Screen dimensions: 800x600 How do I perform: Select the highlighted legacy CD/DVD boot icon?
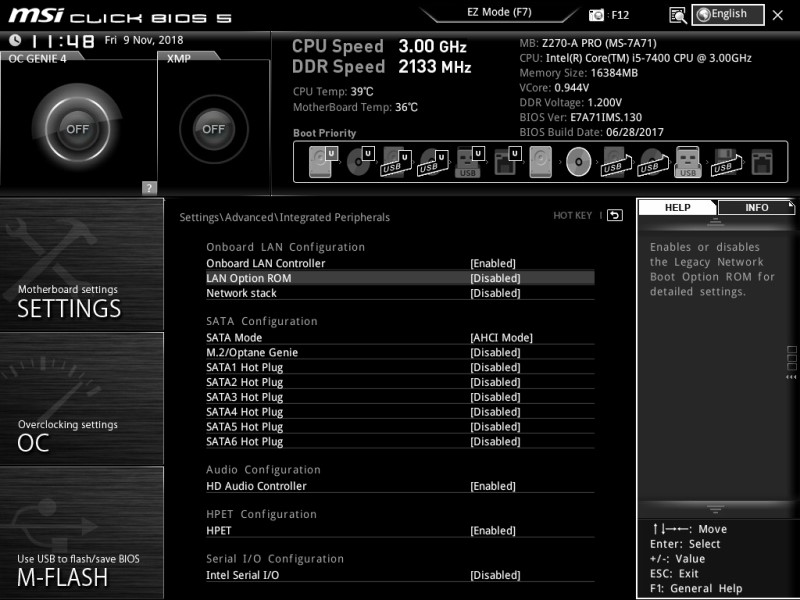click(579, 162)
